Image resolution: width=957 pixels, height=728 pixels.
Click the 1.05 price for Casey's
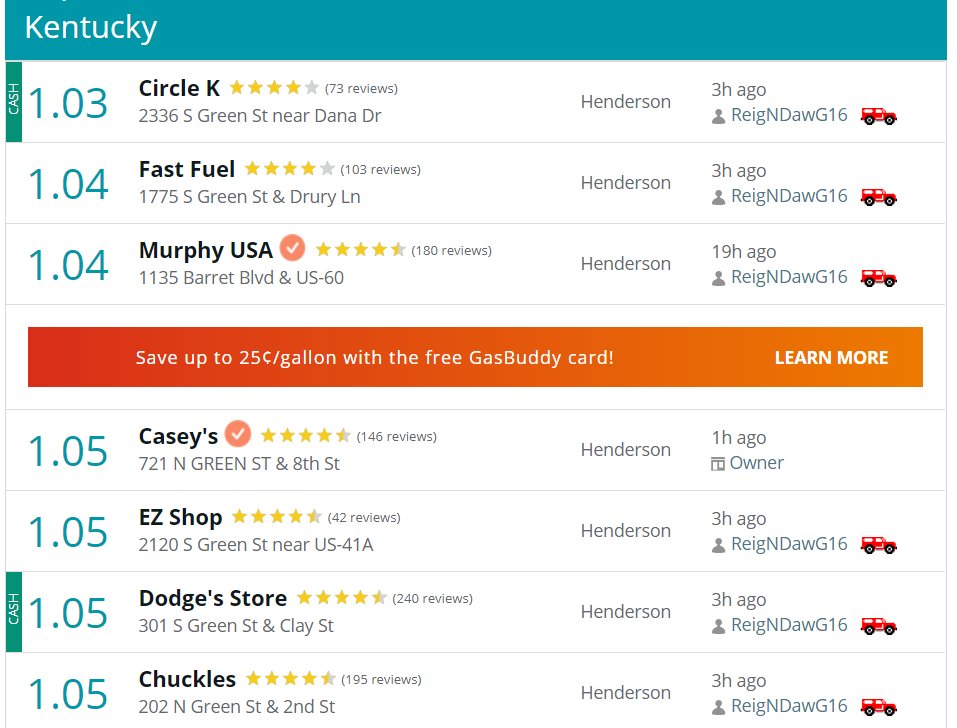click(68, 451)
